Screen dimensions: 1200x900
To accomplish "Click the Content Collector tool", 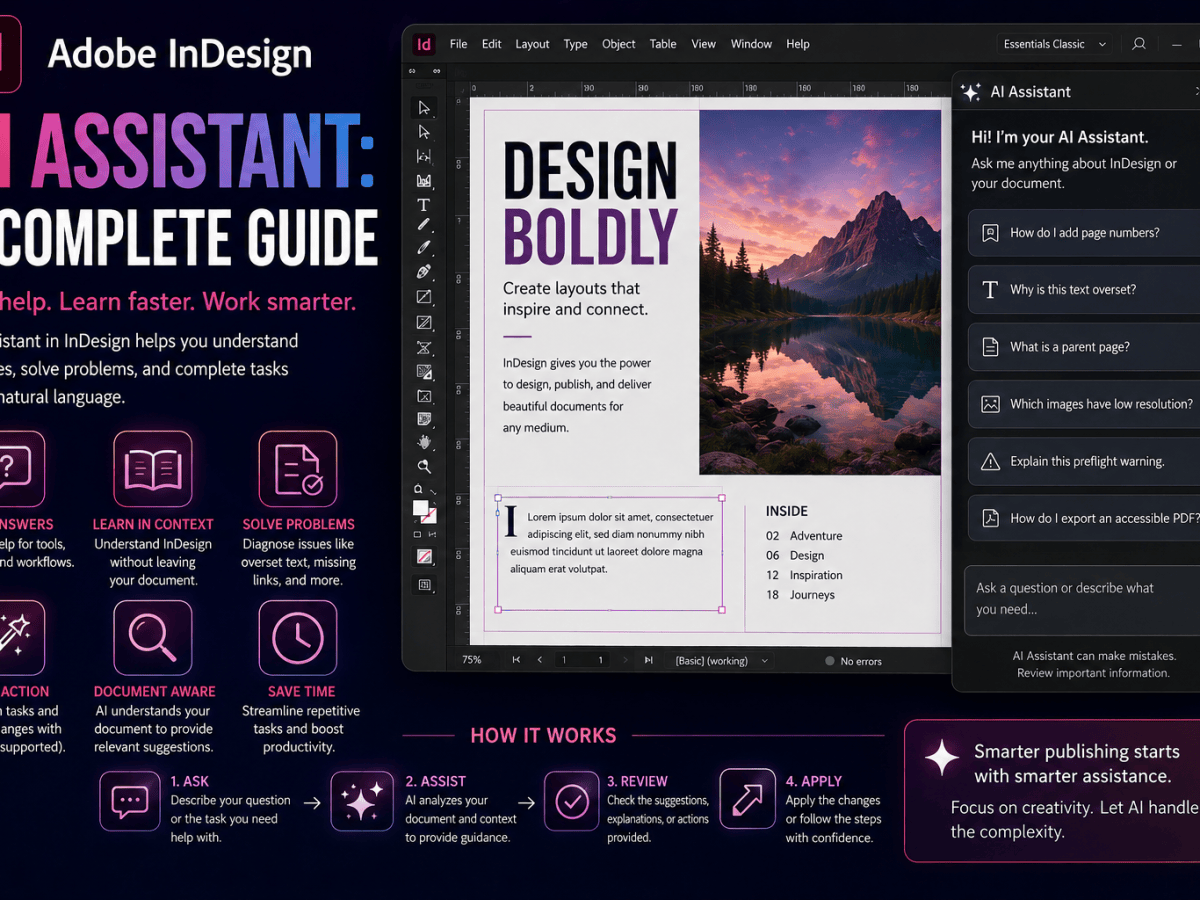I will [424, 180].
